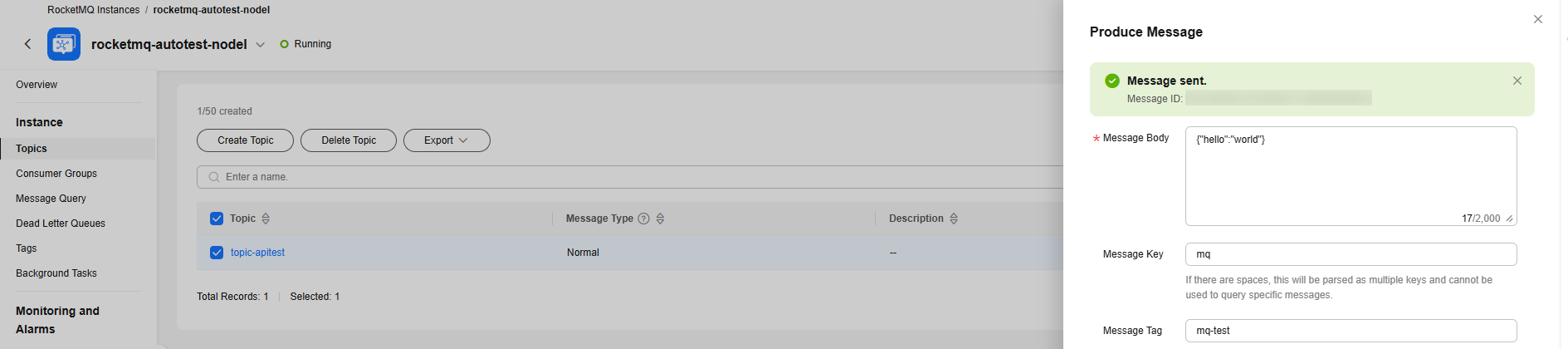Image resolution: width=1568 pixels, height=349 pixels.
Task: Sort the table by Message Type
Action: [661, 219]
